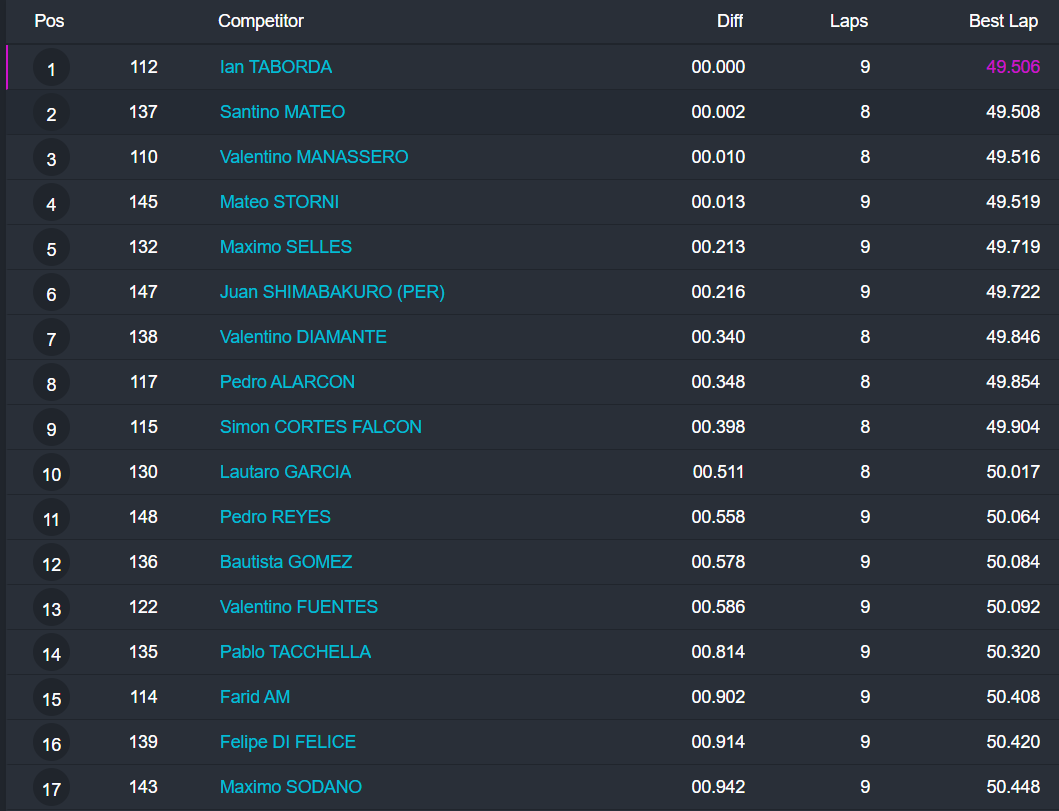Open Pablo TACCHELLA competitor link
1059x811 pixels.
pos(295,652)
